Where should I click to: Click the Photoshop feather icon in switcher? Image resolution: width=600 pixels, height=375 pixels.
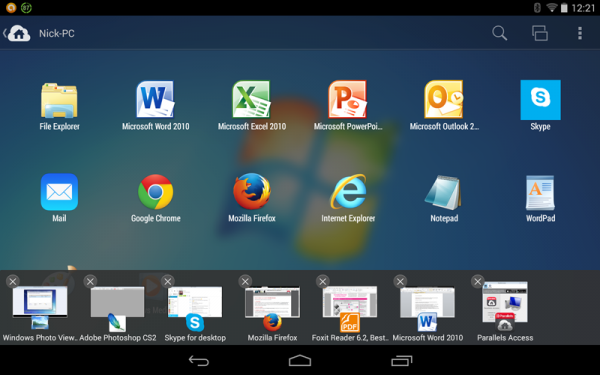coord(117,323)
